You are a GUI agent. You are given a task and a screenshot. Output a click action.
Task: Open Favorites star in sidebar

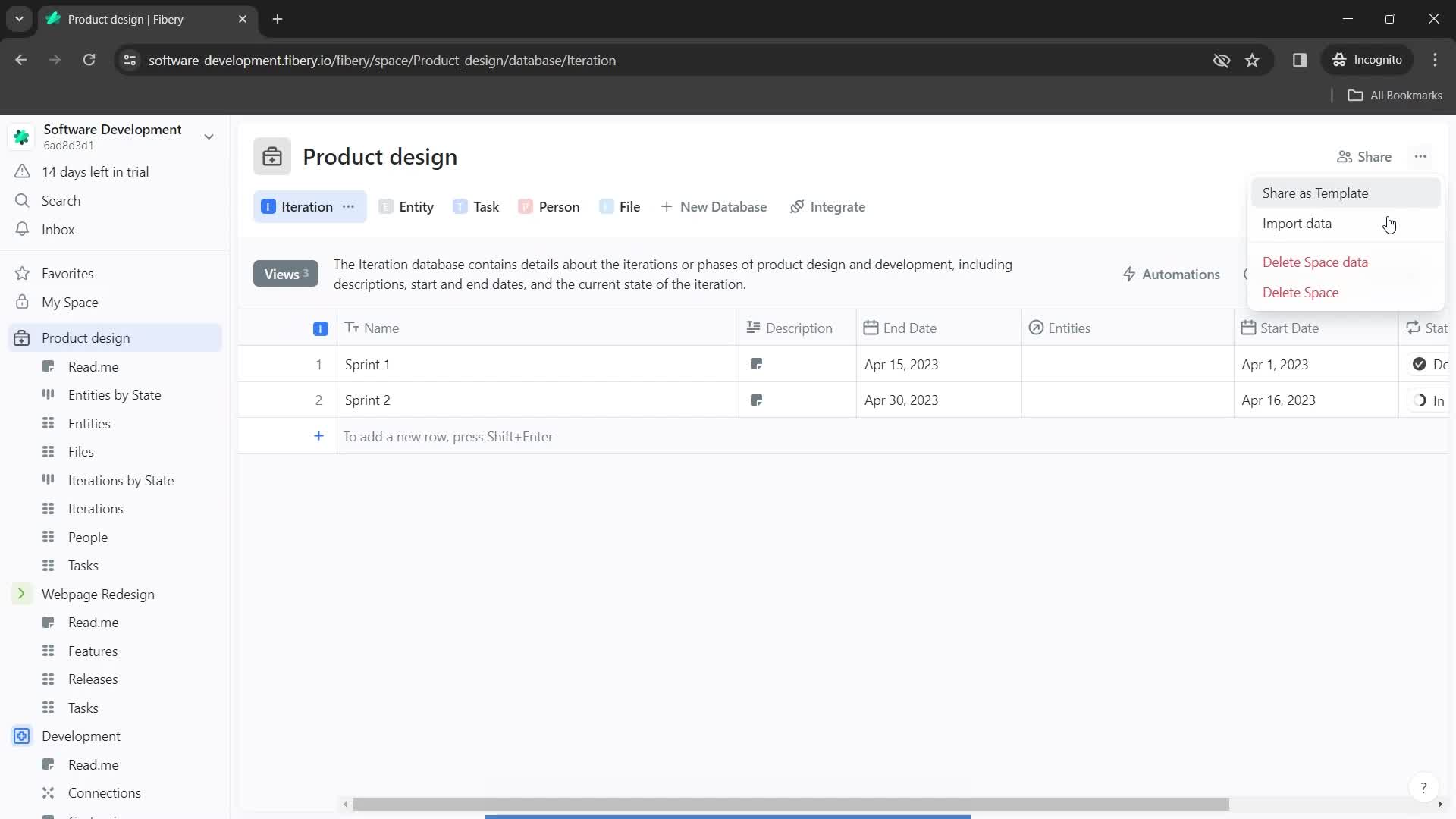pyautogui.click(x=23, y=274)
